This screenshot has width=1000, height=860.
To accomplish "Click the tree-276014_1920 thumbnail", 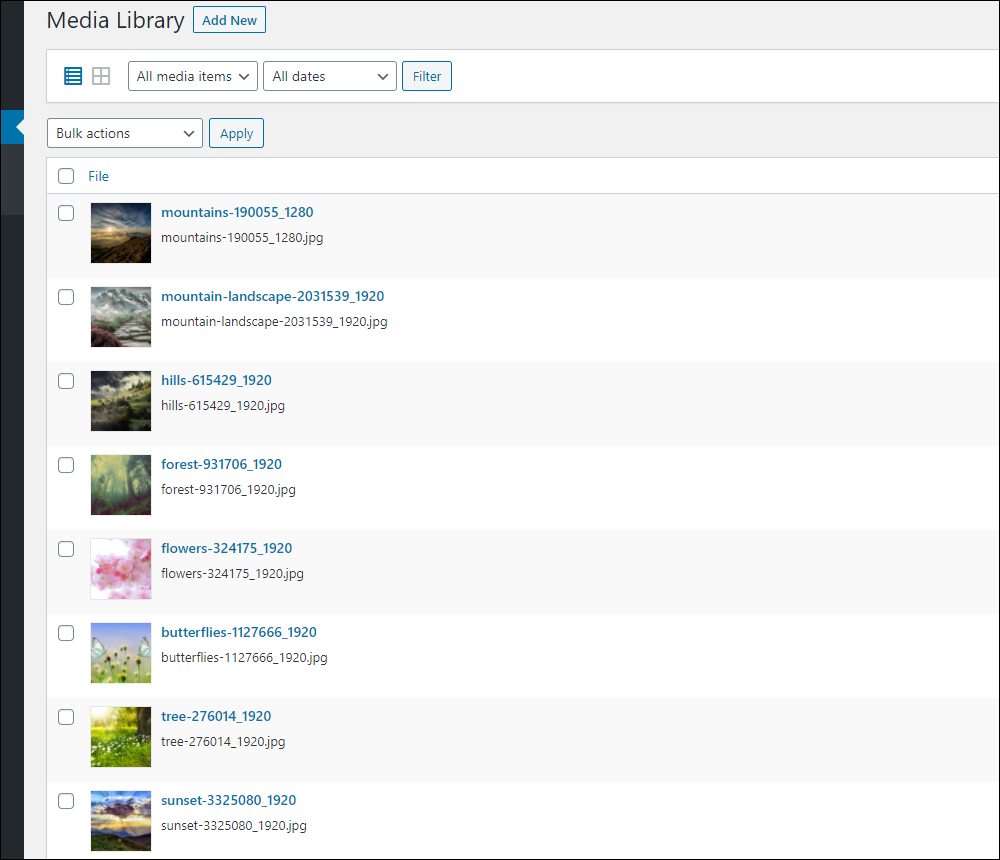I will click(121, 737).
